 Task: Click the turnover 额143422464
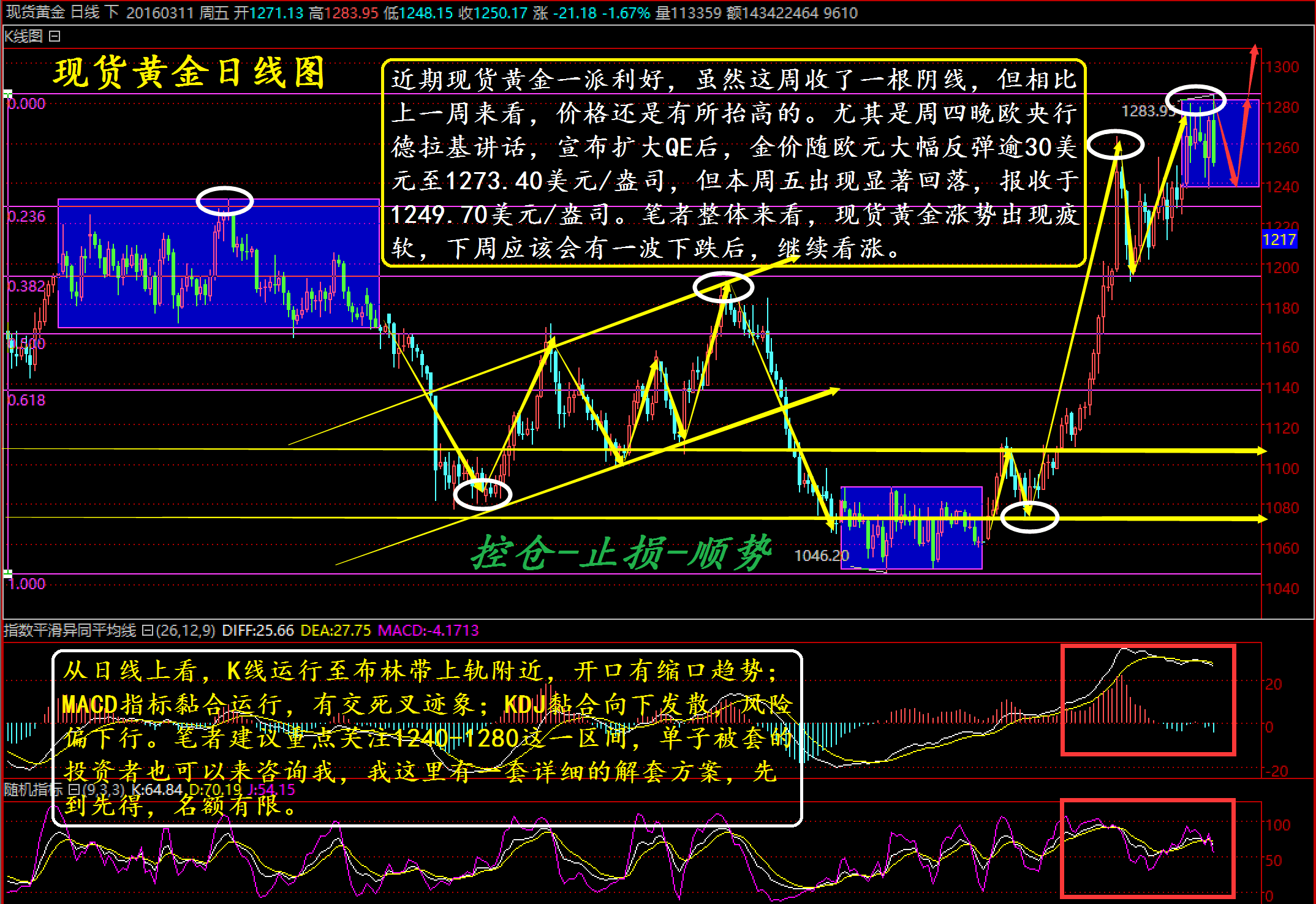[773, 12]
